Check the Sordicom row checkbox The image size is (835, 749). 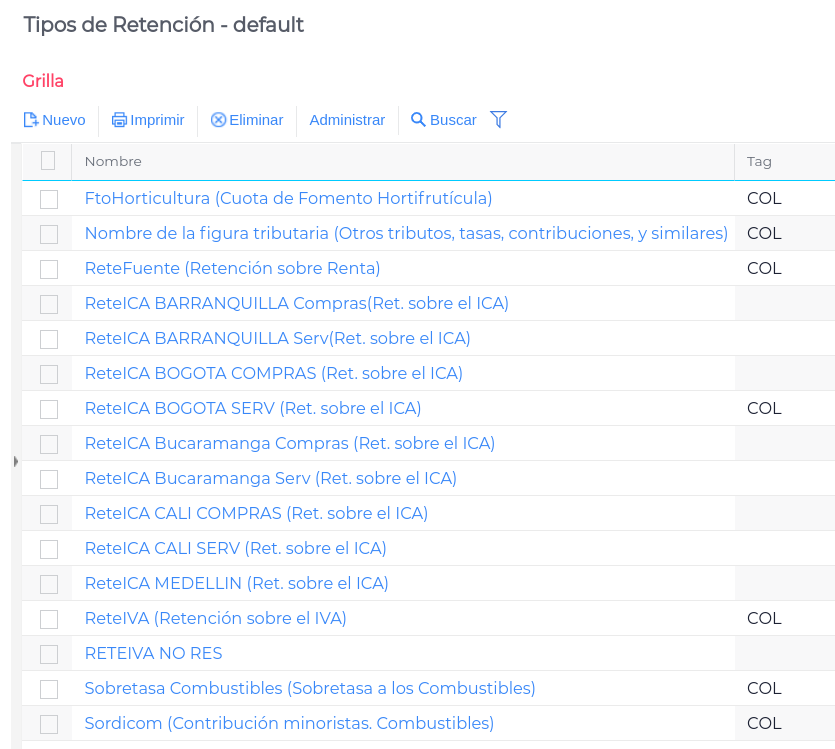(49, 724)
